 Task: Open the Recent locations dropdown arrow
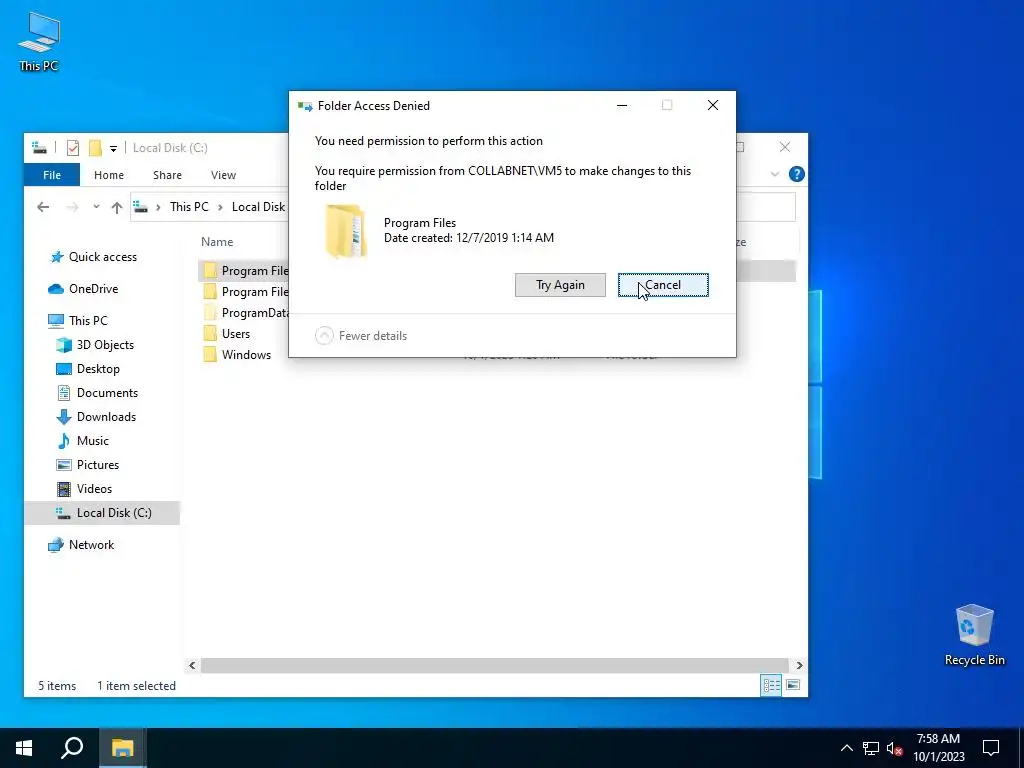[96, 207]
